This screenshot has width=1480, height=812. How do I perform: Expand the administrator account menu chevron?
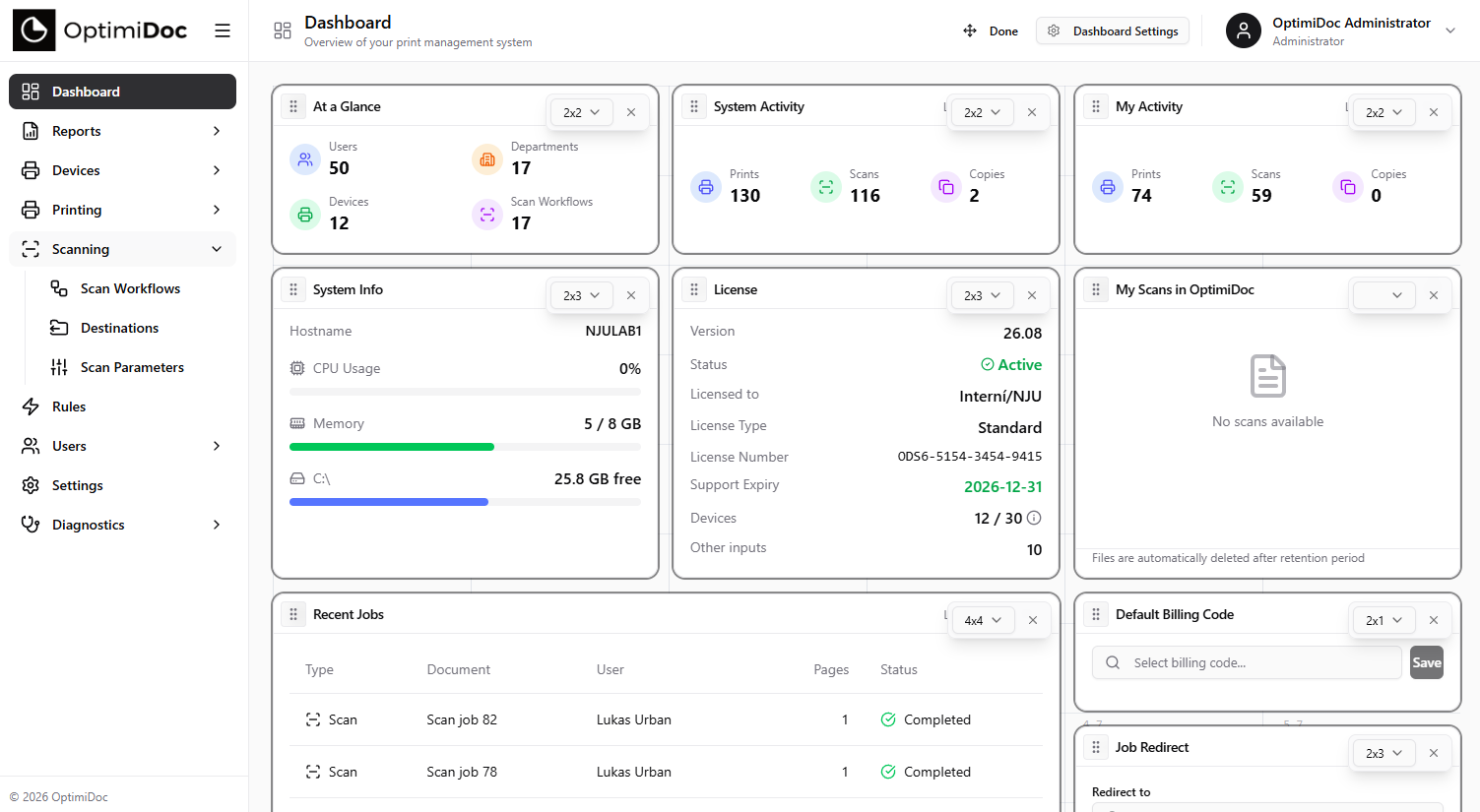point(1450,31)
